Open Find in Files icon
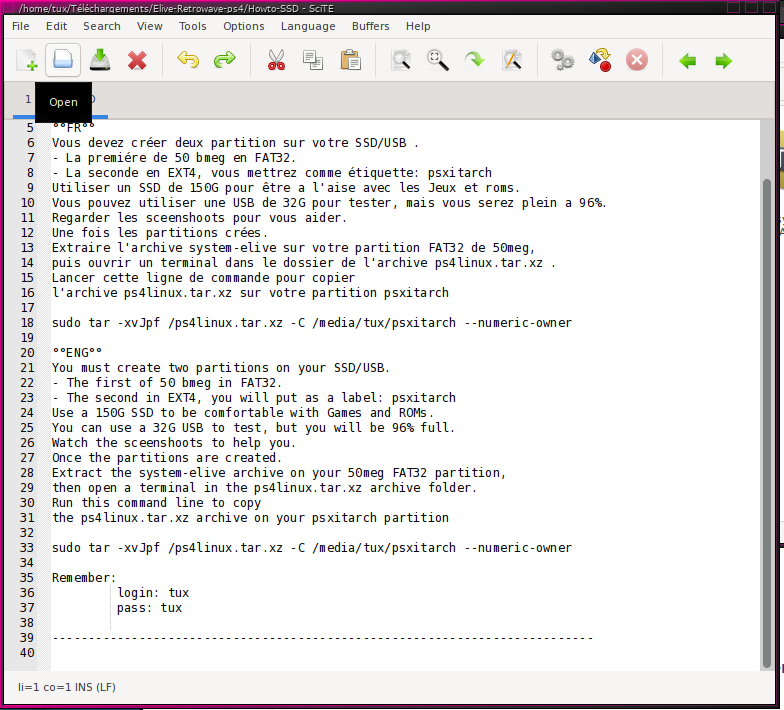The height and width of the screenshot is (710, 784). tap(401, 60)
